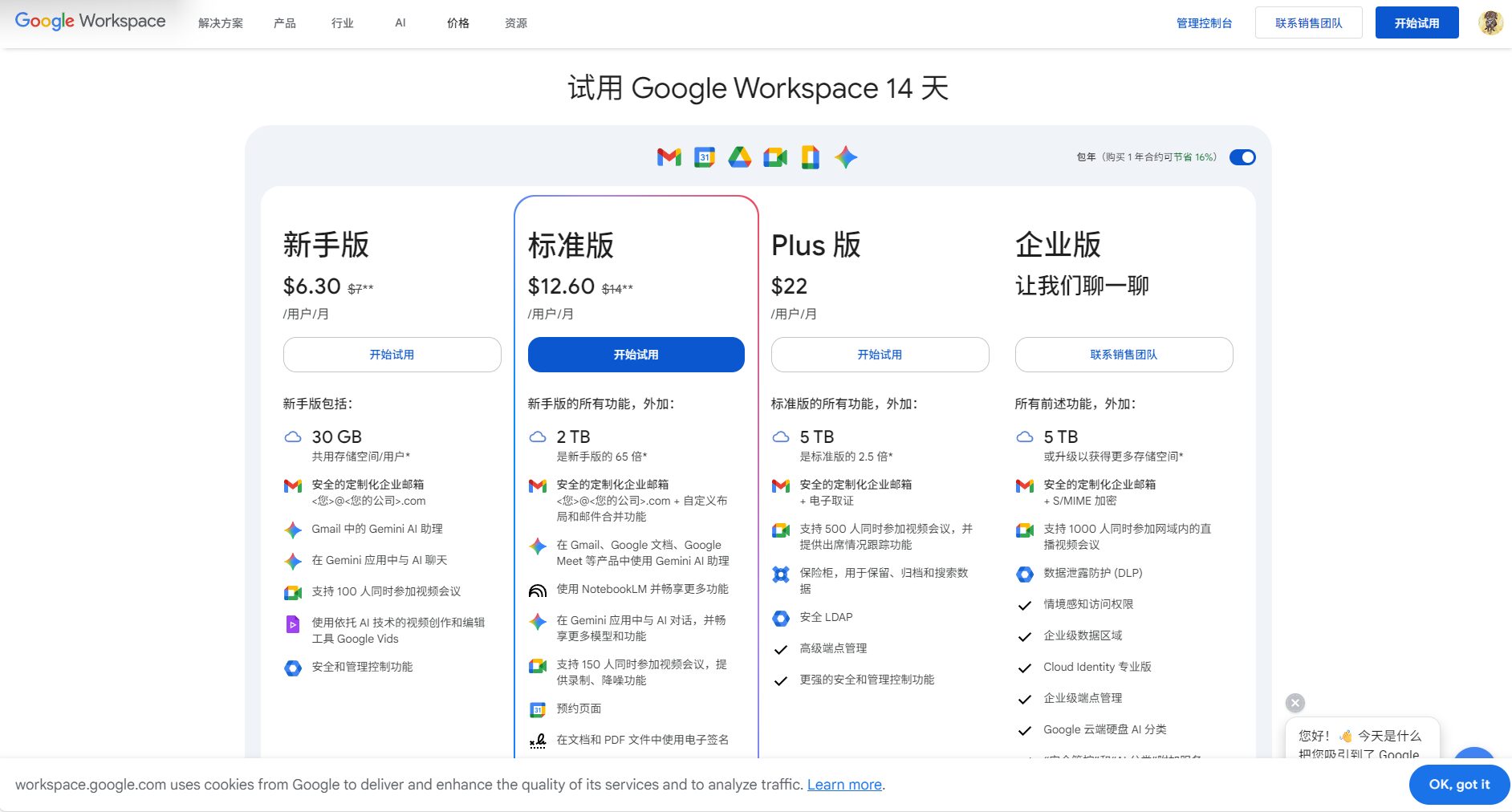Click the 使用 NotebookLM 并畅享更多功能 text
The height and width of the screenshot is (812, 1512).
pyautogui.click(x=642, y=589)
